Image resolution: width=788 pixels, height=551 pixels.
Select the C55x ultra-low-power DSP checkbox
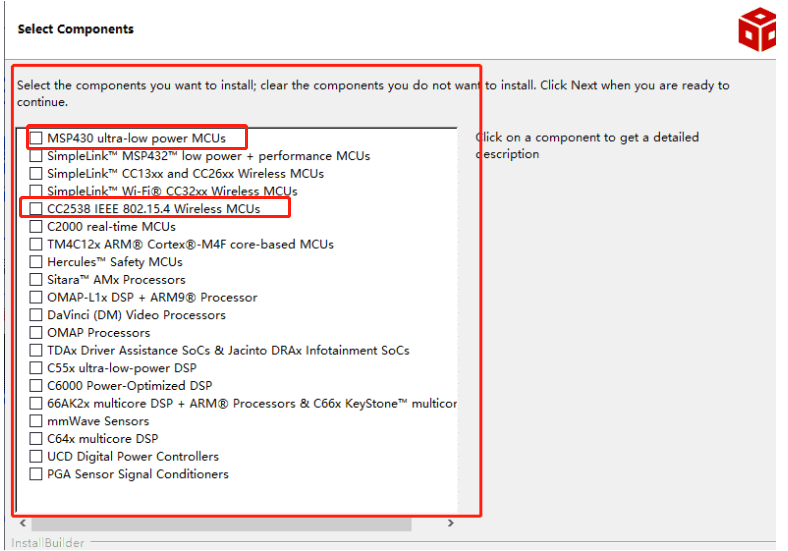tap(36, 368)
